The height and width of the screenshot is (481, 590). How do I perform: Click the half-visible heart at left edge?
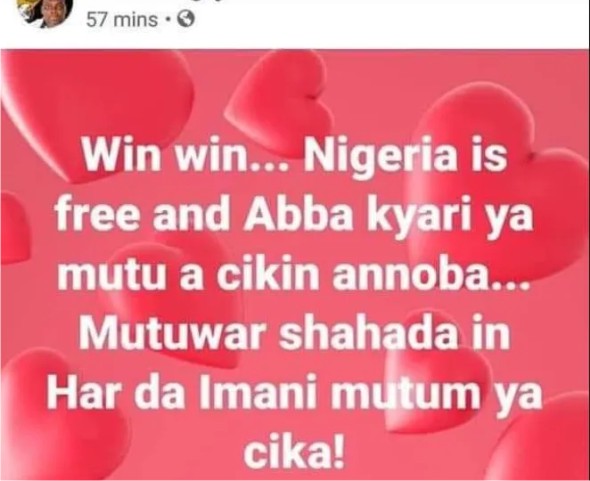[x=14, y=228]
